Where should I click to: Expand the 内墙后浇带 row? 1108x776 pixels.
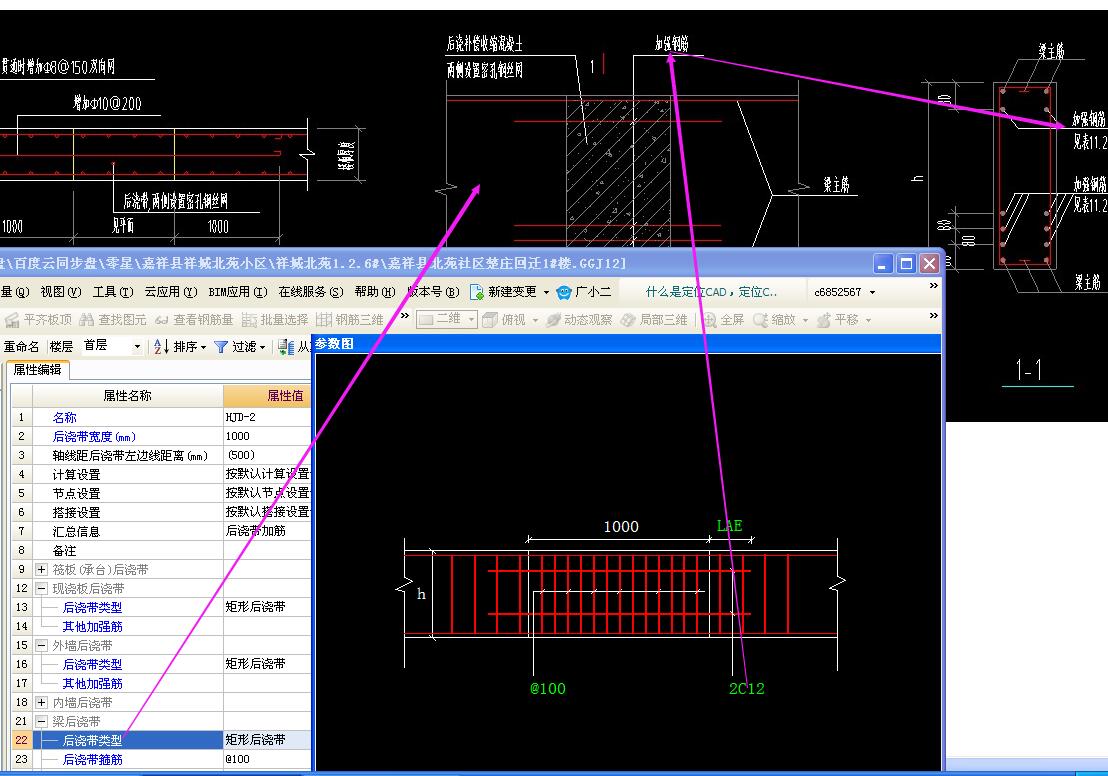pos(42,702)
